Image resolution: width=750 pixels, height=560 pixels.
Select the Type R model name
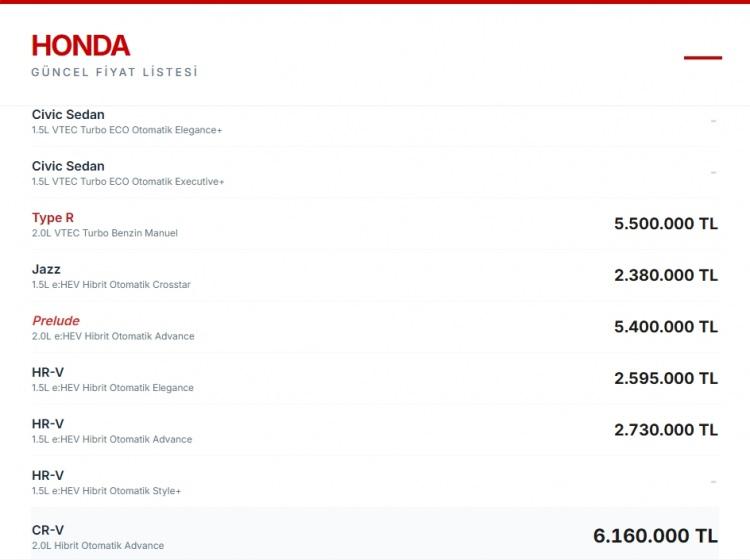coord(53,218)
